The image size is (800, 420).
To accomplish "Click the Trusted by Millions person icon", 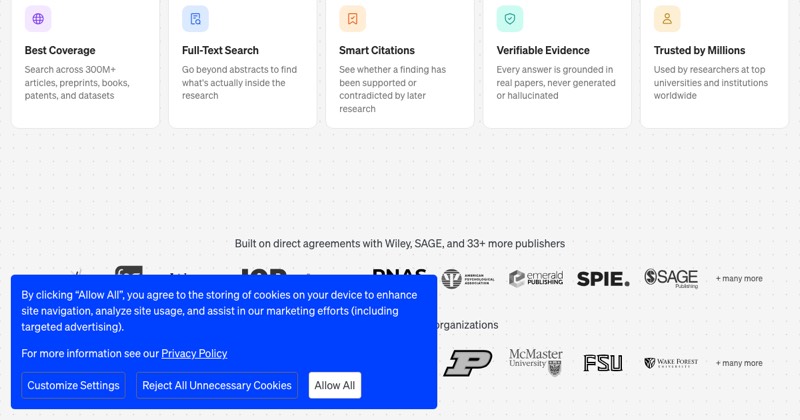I will coord(667,19).
